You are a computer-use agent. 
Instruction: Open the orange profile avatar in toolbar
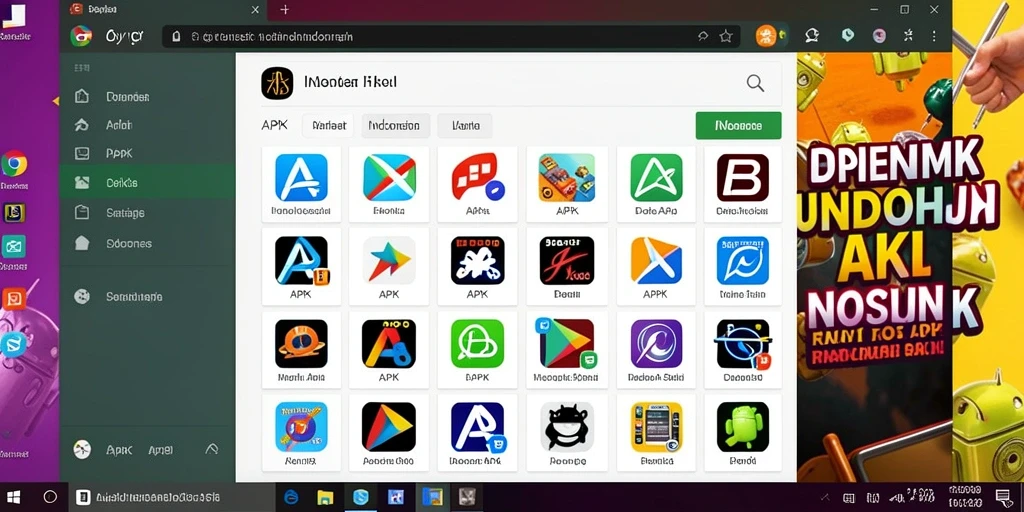click(766, 36)
